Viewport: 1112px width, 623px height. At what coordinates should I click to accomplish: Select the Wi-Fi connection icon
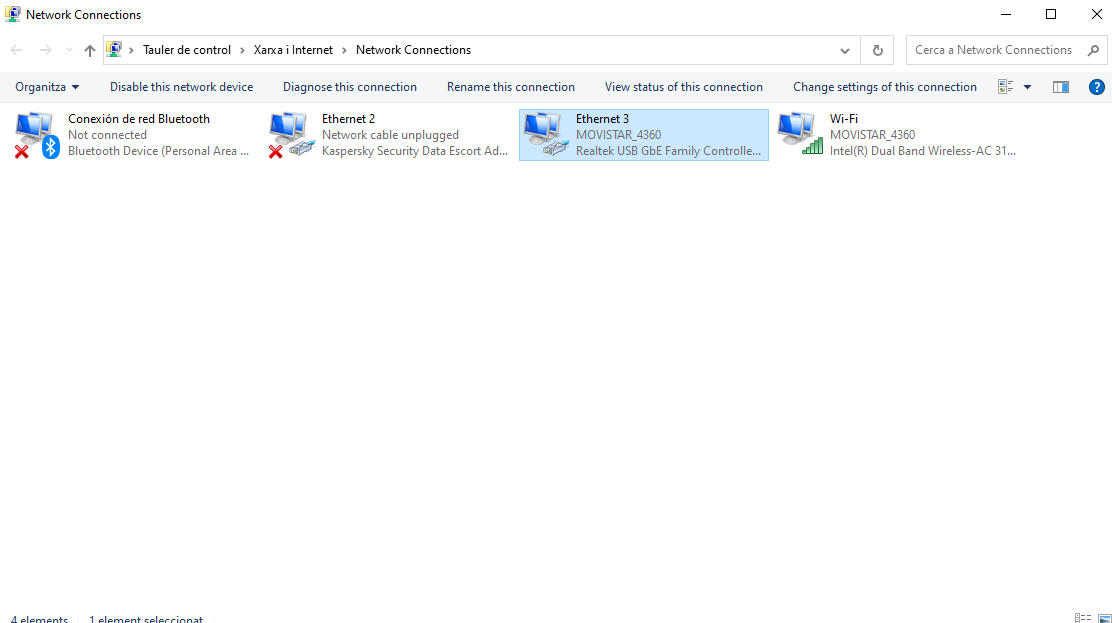pos(799,135)
